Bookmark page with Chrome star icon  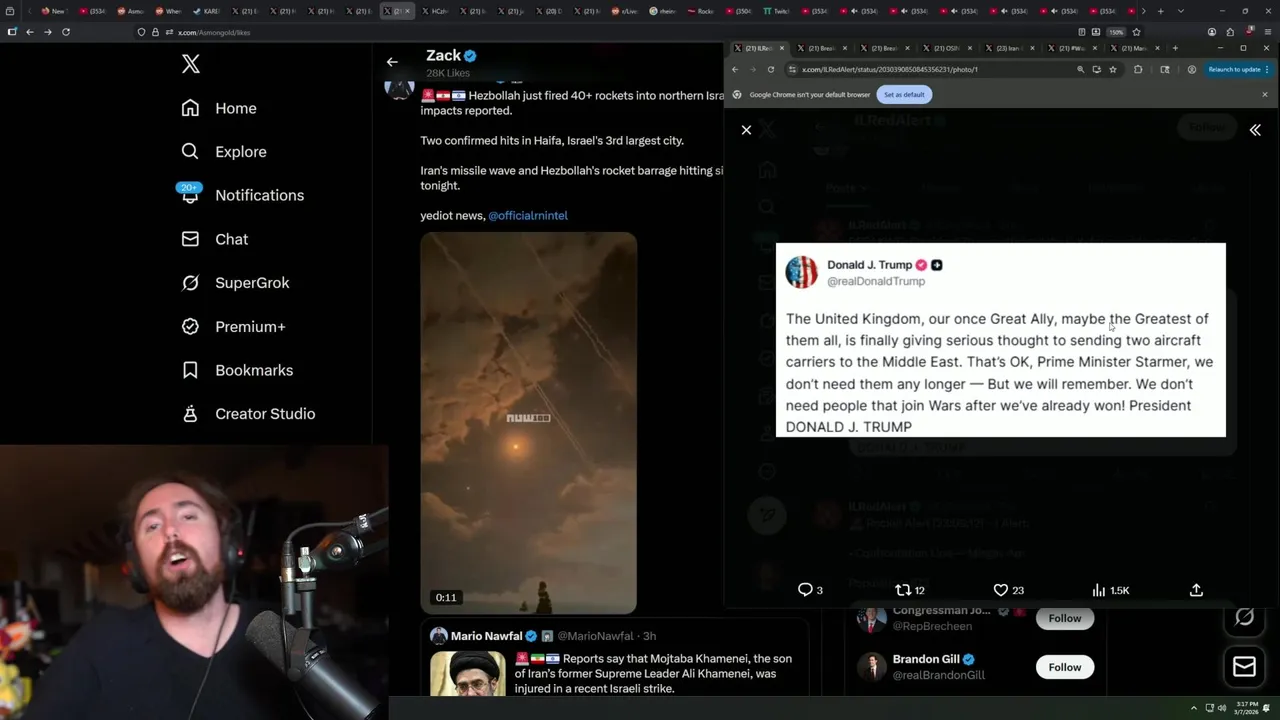[1113, 70]
